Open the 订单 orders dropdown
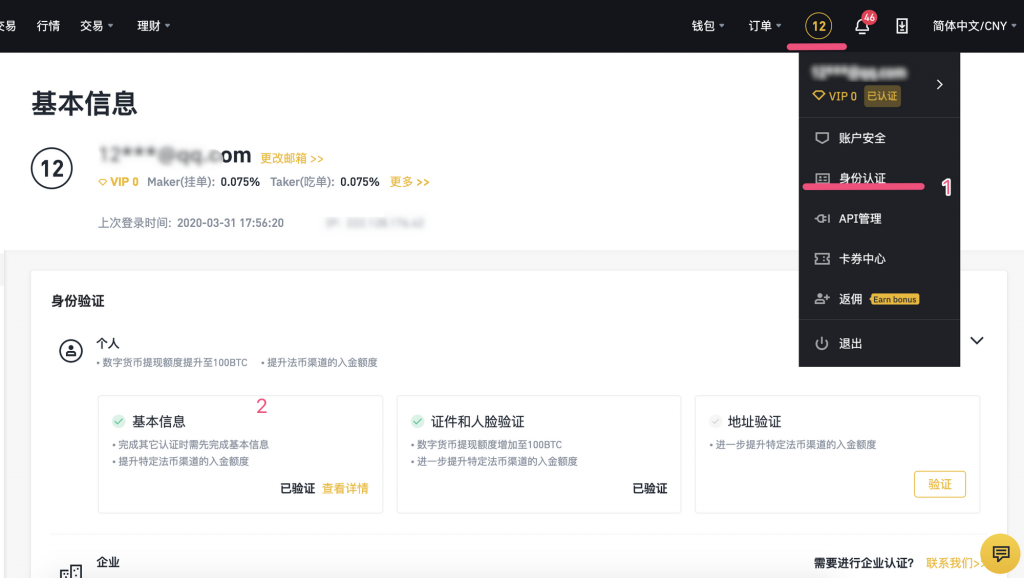 [764, 25]
